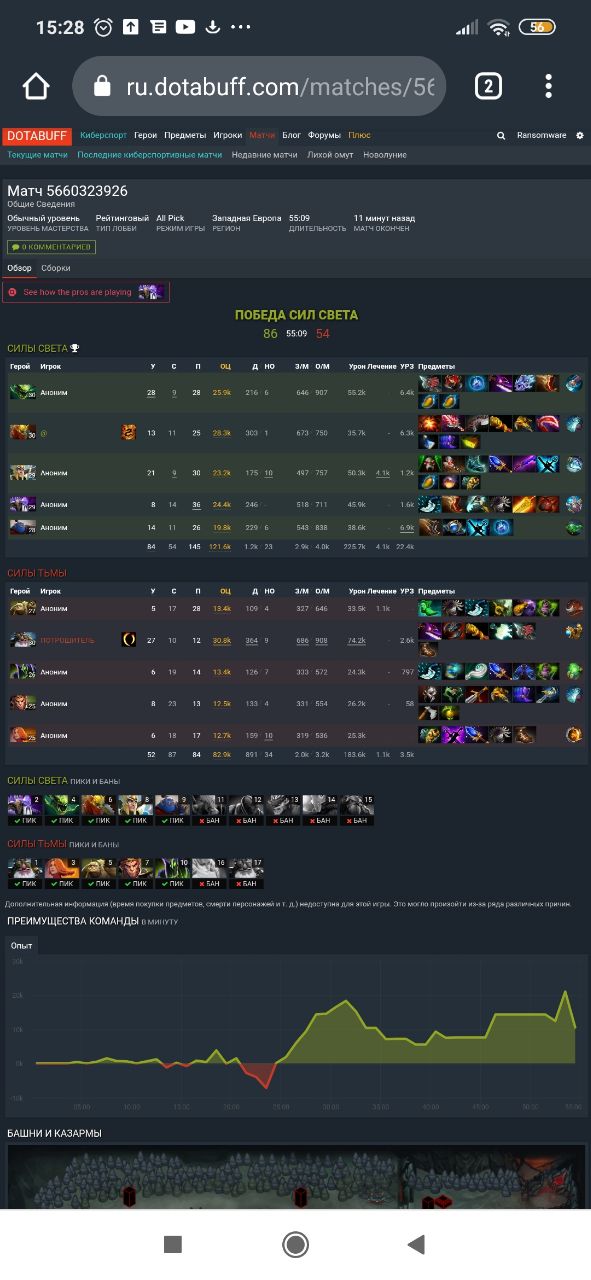The width and height of the screenshot is (591, 1280).
Task: Click the 0 КОММЕНТАРИЕВ button
Action: (x=51, y=247)
